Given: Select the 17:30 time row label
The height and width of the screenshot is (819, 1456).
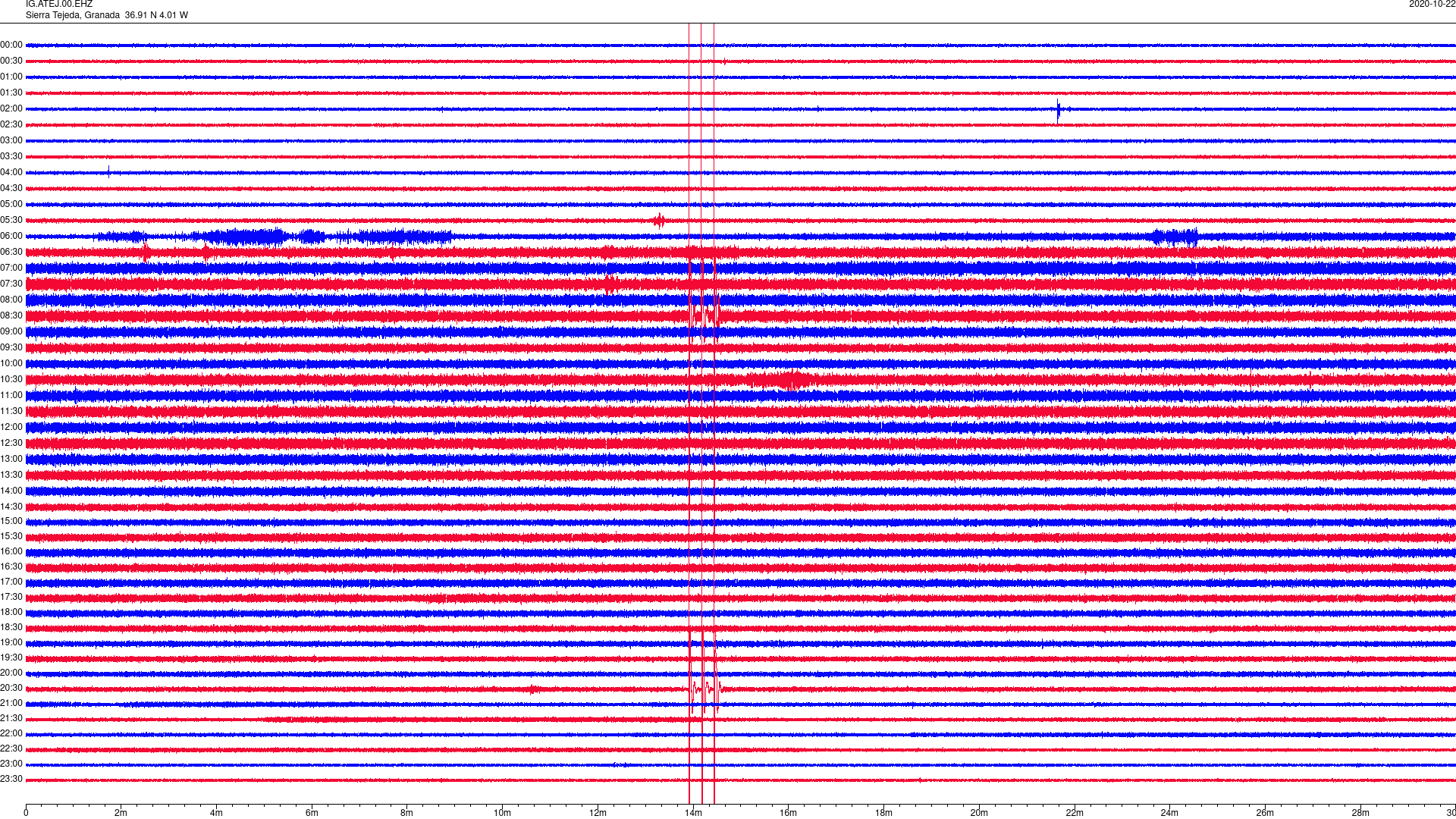Looking at the screenshot, I should coord(11,598).
